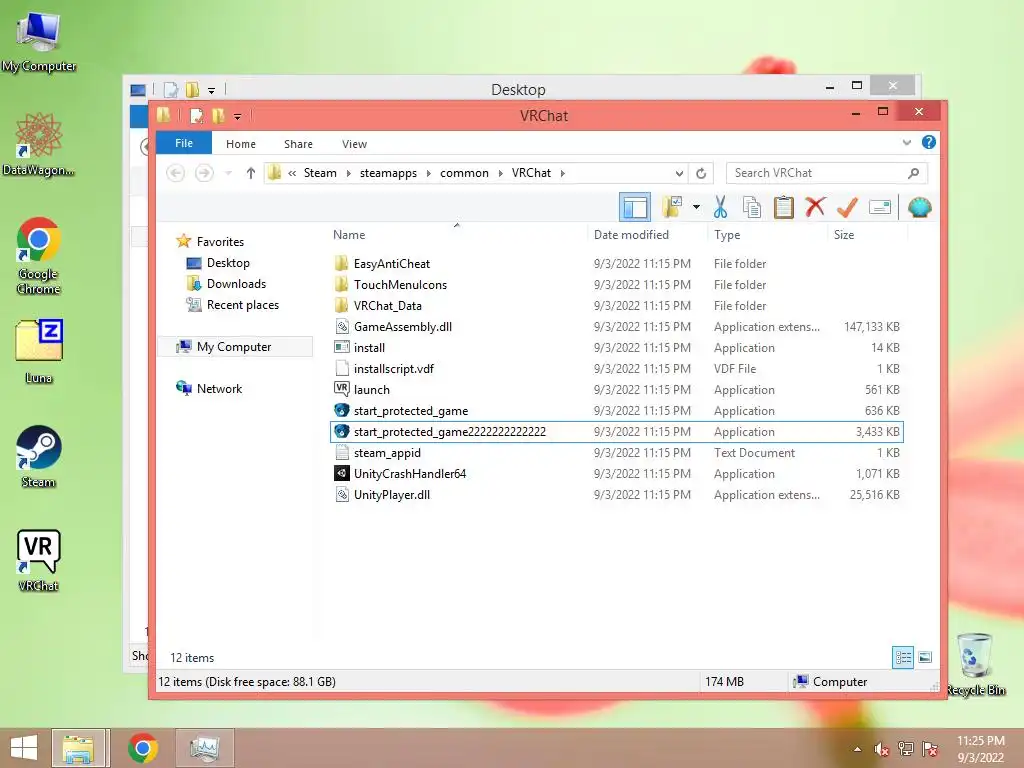The height and width of the screenshot is (768, 1024).
Task: Open the Start menu button
Action: point(24,748)
